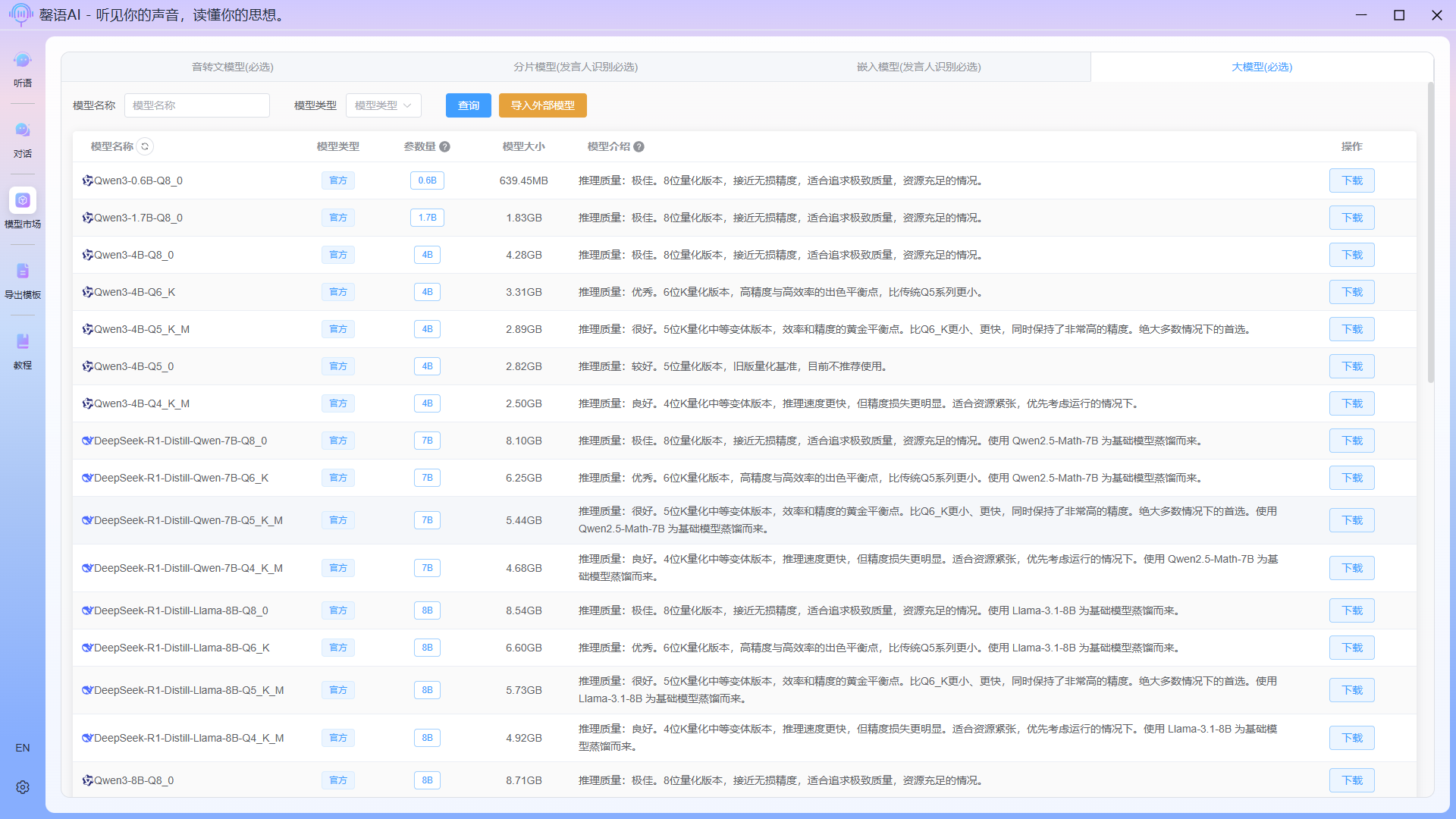This screenshot has height=819, width=1456.
Task: Click the 操作 column header
Action: (x=1351, y=146)
